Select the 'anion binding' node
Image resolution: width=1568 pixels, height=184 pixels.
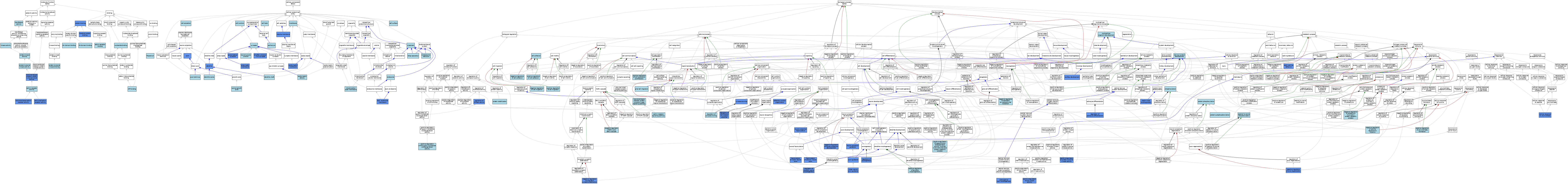pos(153,34)
